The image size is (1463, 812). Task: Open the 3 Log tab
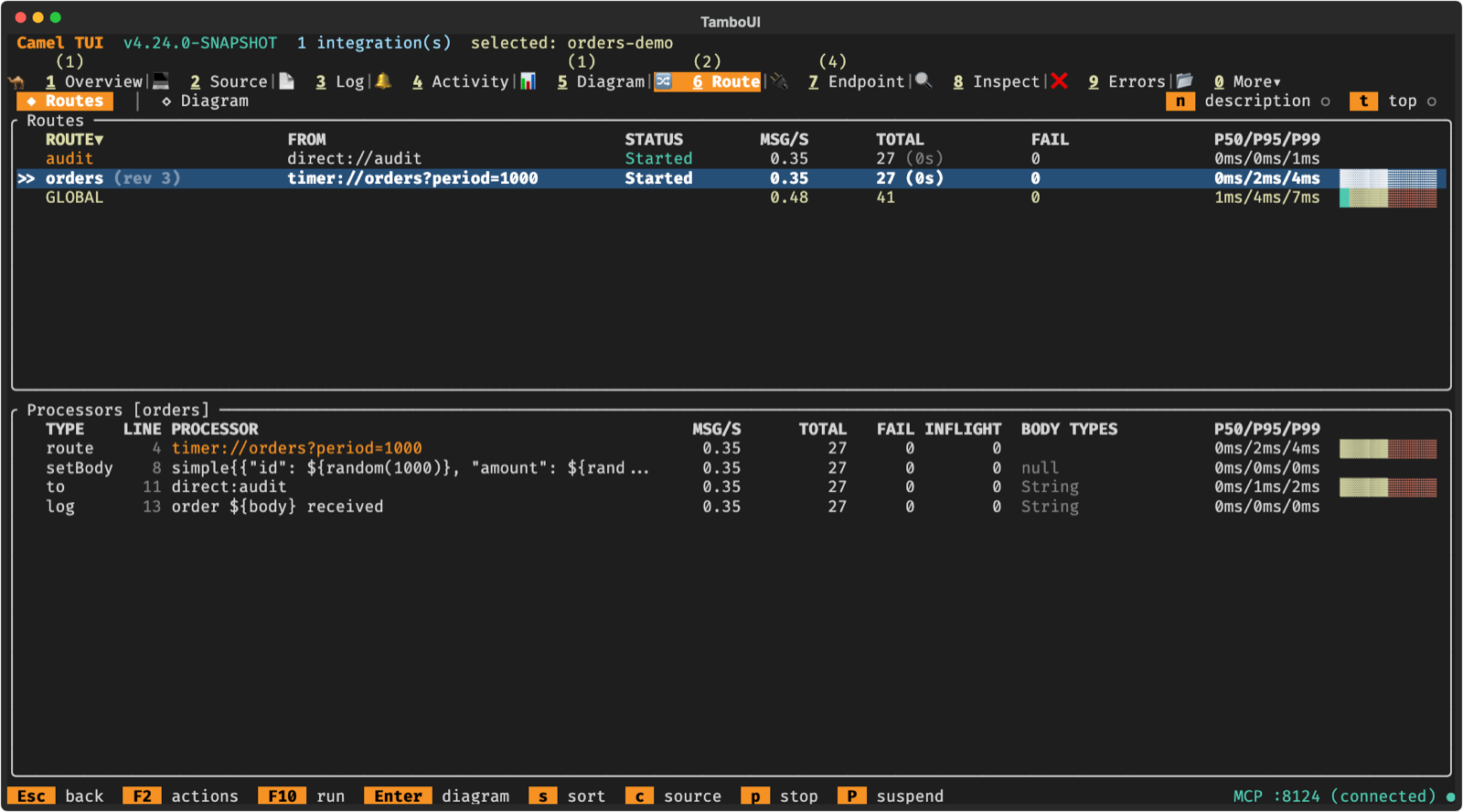coord(340,81)
